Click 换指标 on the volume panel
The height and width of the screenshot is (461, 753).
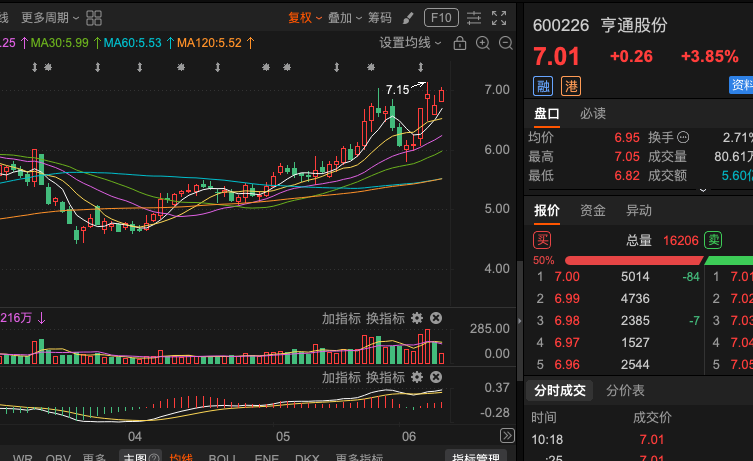[x=385, y=319]
